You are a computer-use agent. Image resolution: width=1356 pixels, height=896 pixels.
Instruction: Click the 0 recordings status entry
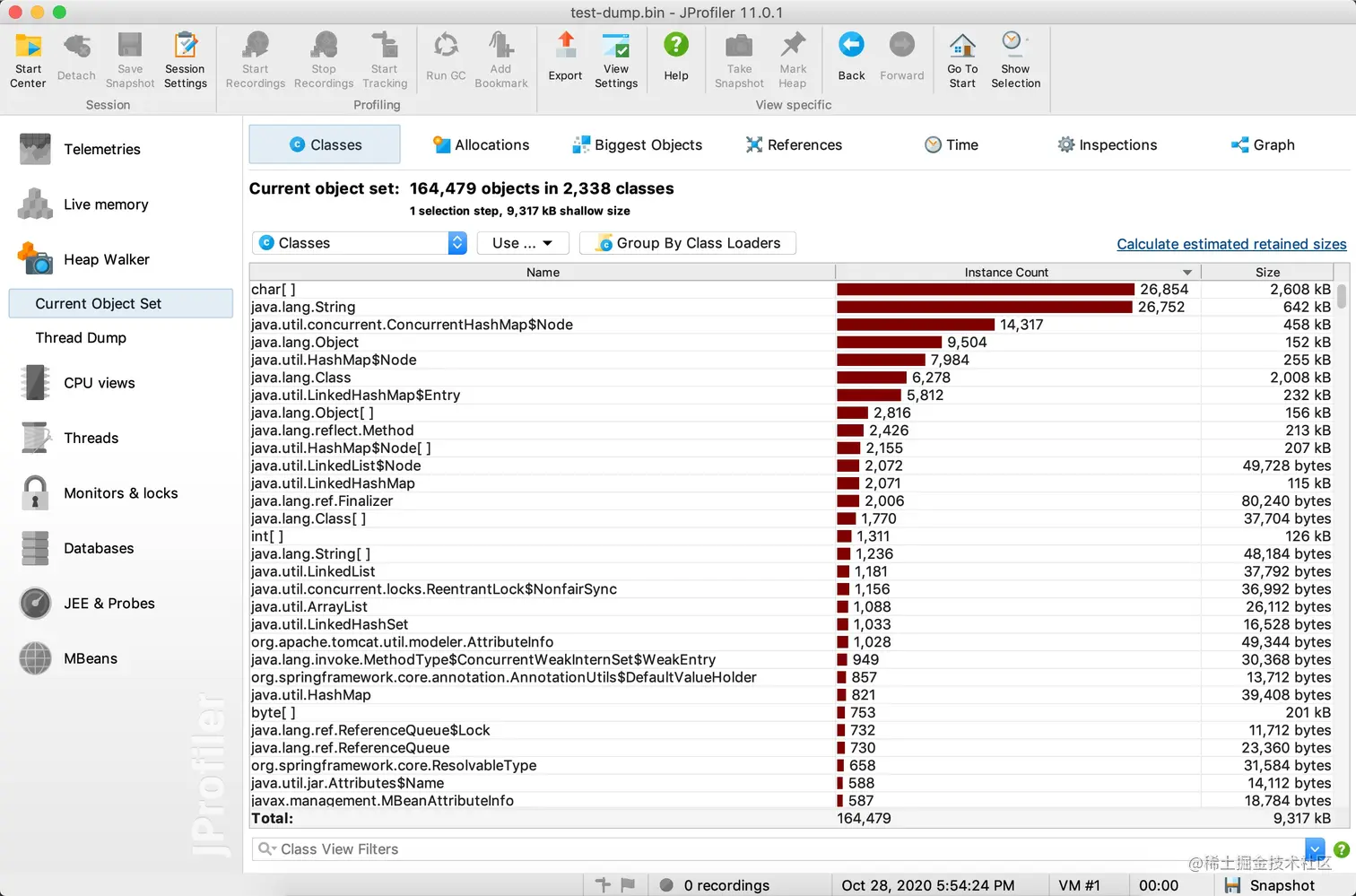pos(715,885)
